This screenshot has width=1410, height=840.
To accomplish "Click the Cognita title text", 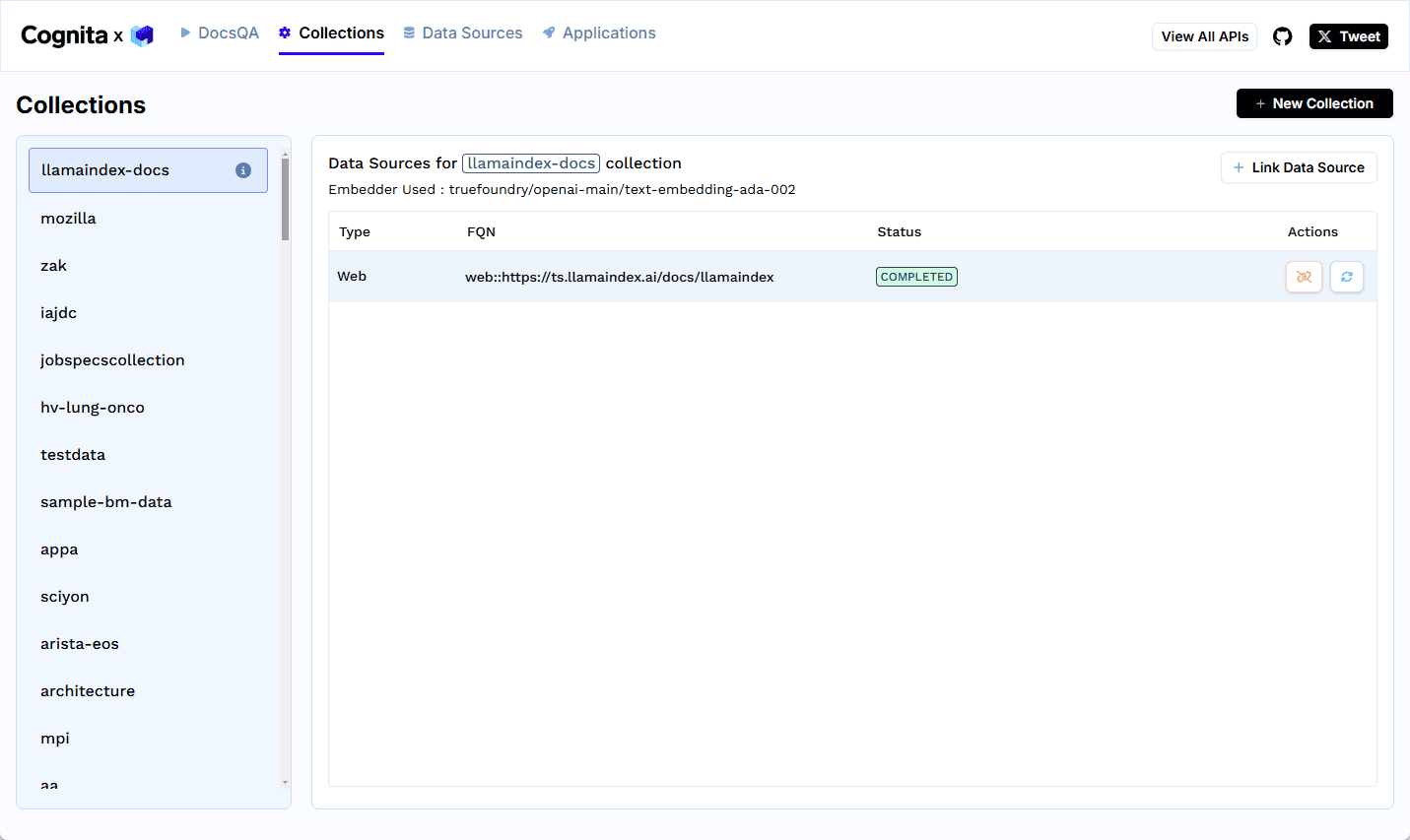I will (64, 35).
